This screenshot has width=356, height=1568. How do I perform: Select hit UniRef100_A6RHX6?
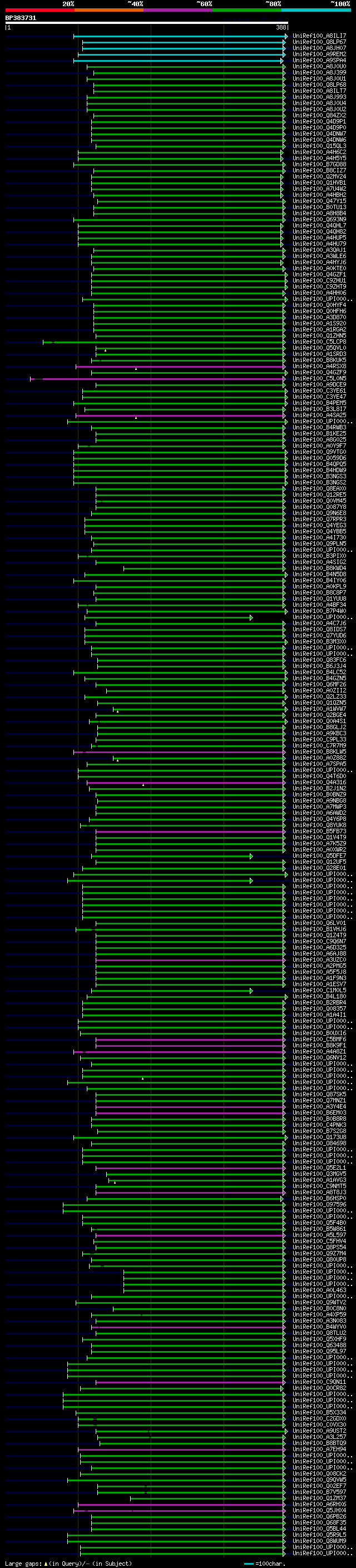[x=319, y=1505]
